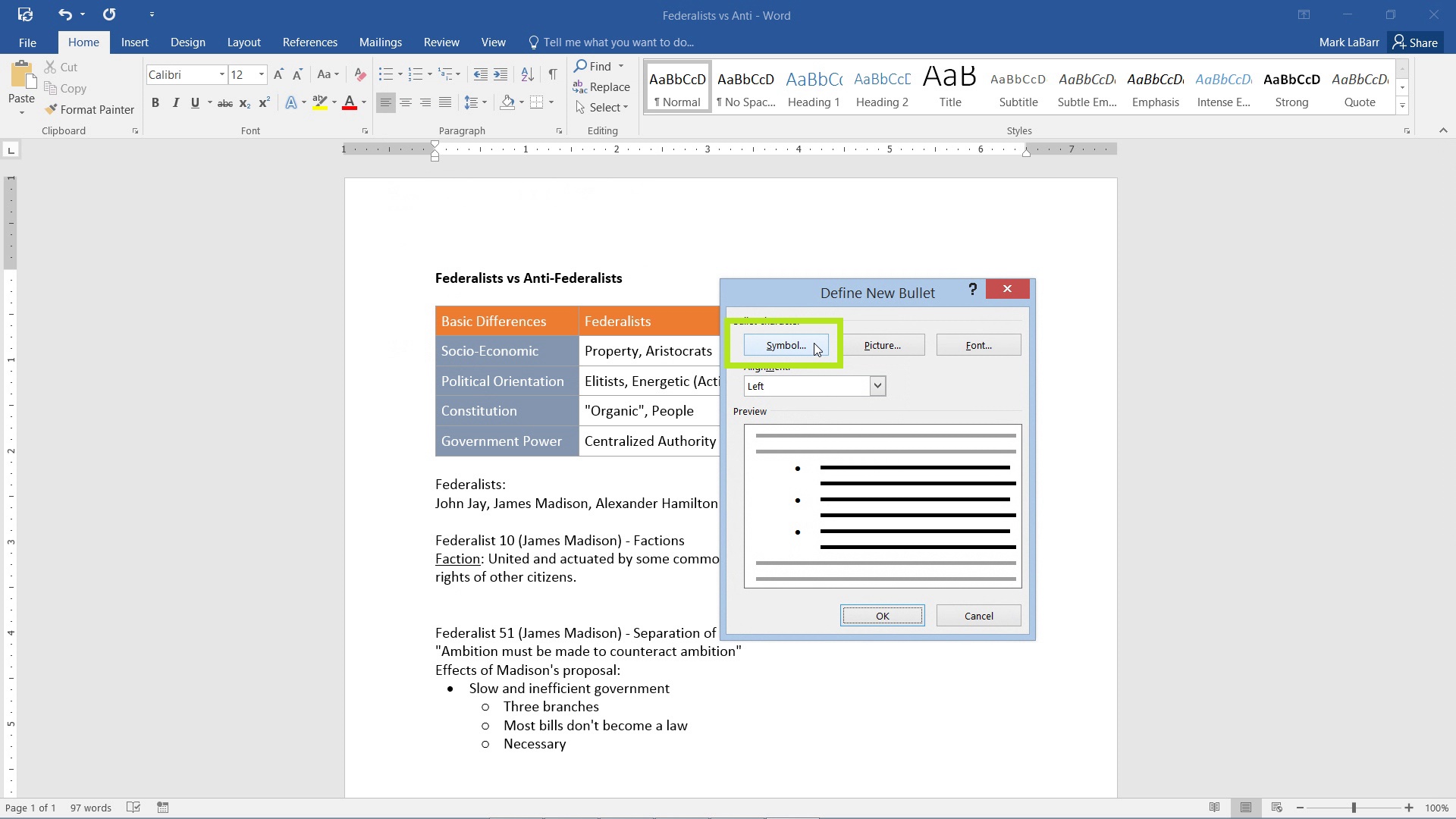Screen dimensions: 1456x819
Task: Clear all formatting from selection
Action: click(x=360, y=74)
